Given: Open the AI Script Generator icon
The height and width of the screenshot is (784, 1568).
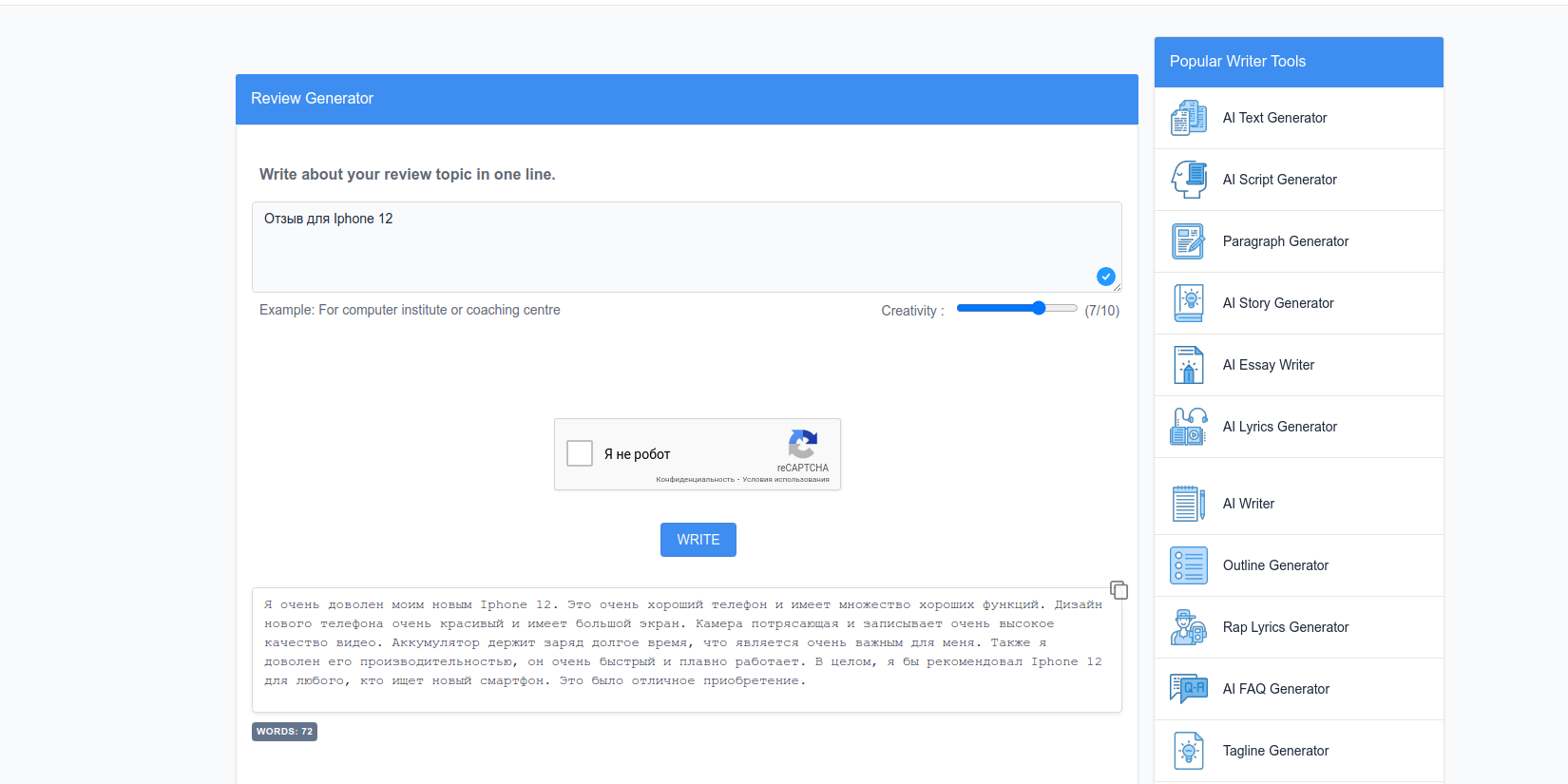Looking at the screenshot, I should point(1188,180).
